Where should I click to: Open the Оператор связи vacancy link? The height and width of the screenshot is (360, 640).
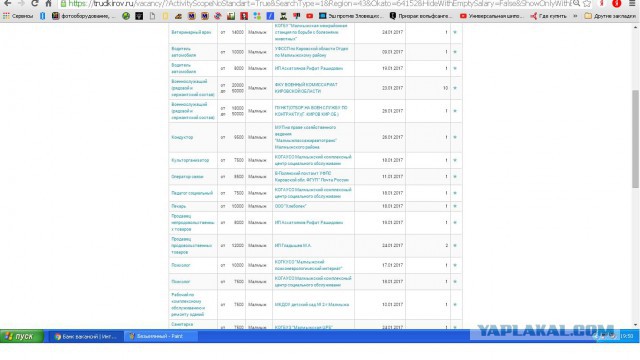pos(187,176)
